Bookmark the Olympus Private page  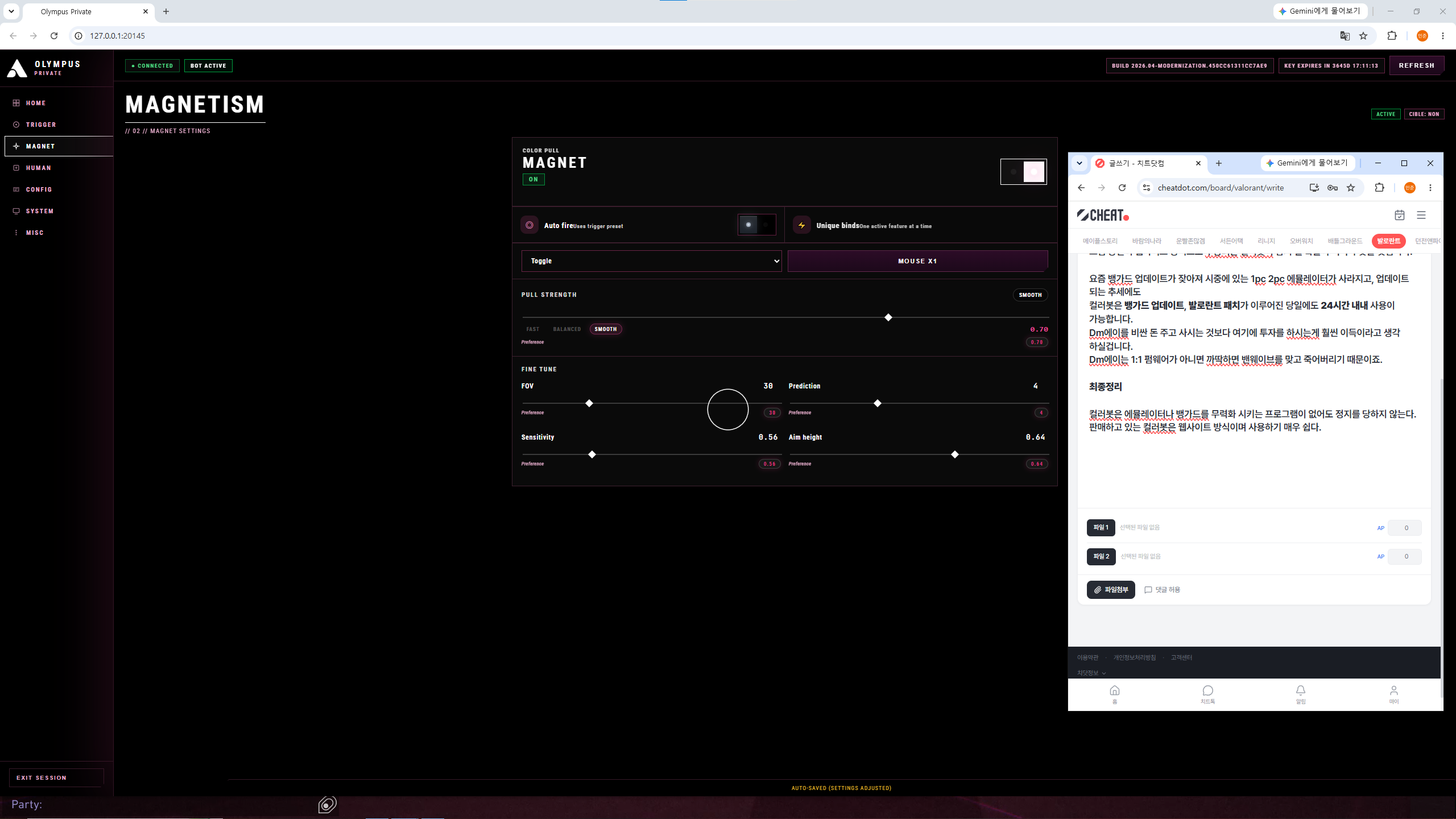(1363, 36)
